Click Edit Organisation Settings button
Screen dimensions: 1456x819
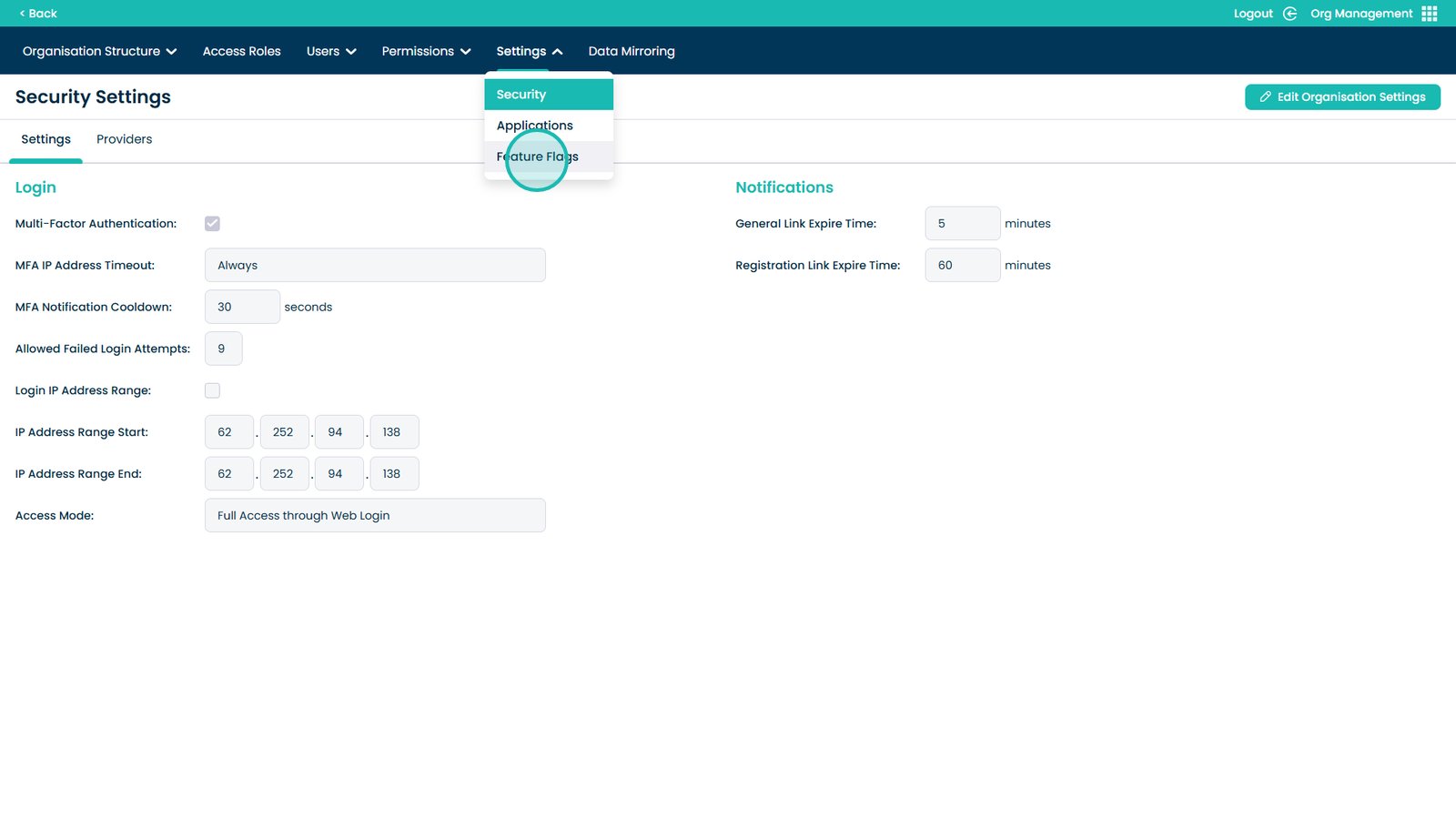tap(1342, 97)
